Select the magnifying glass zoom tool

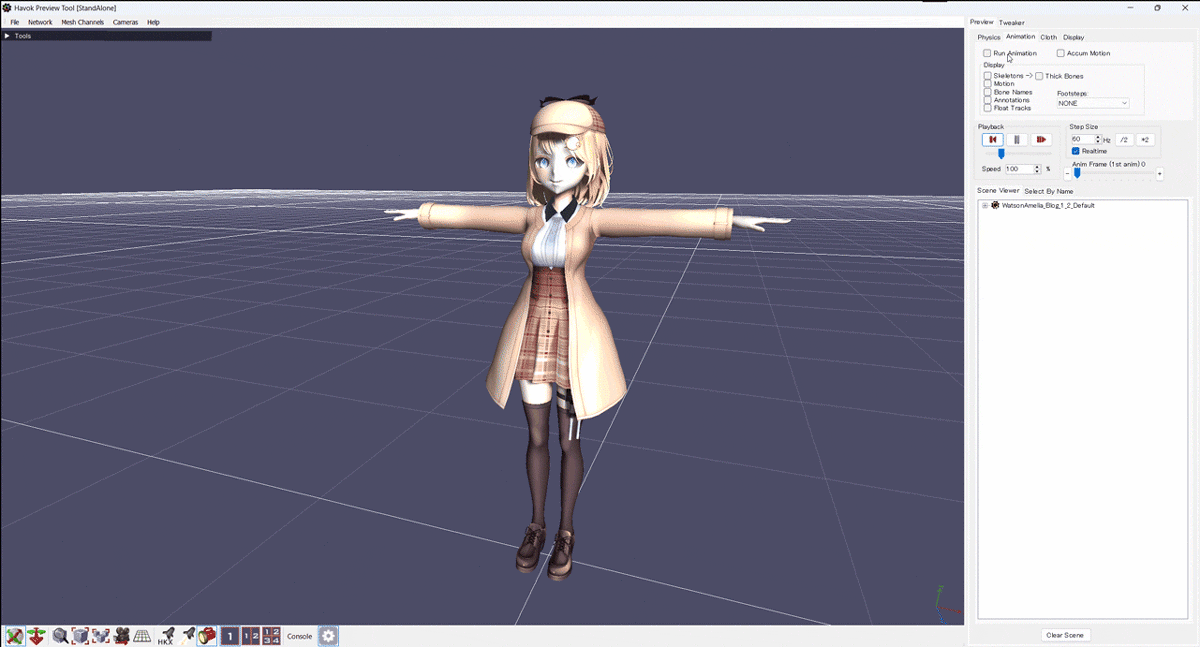[x=60, y=636]
